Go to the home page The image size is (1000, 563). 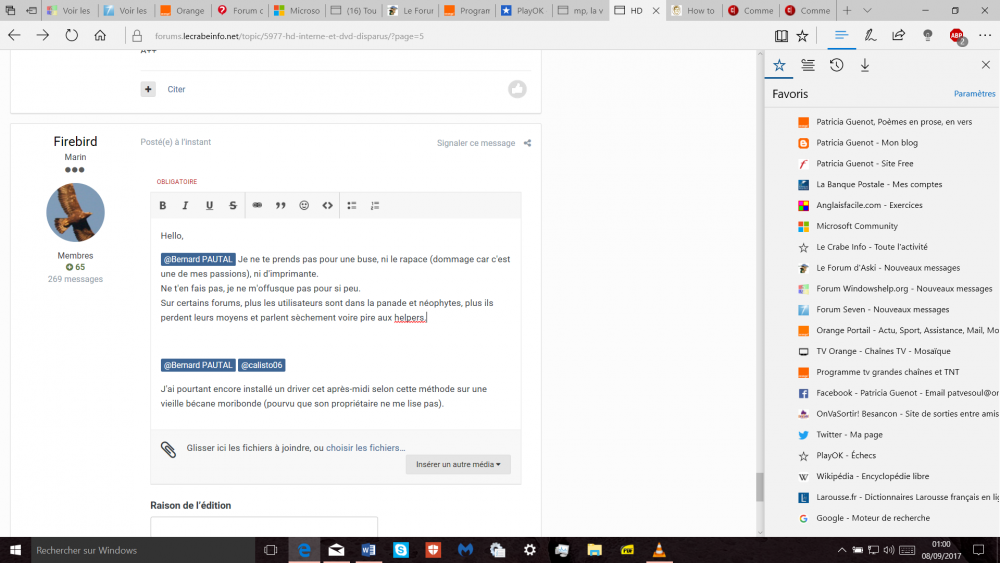[x=100, y=36]
